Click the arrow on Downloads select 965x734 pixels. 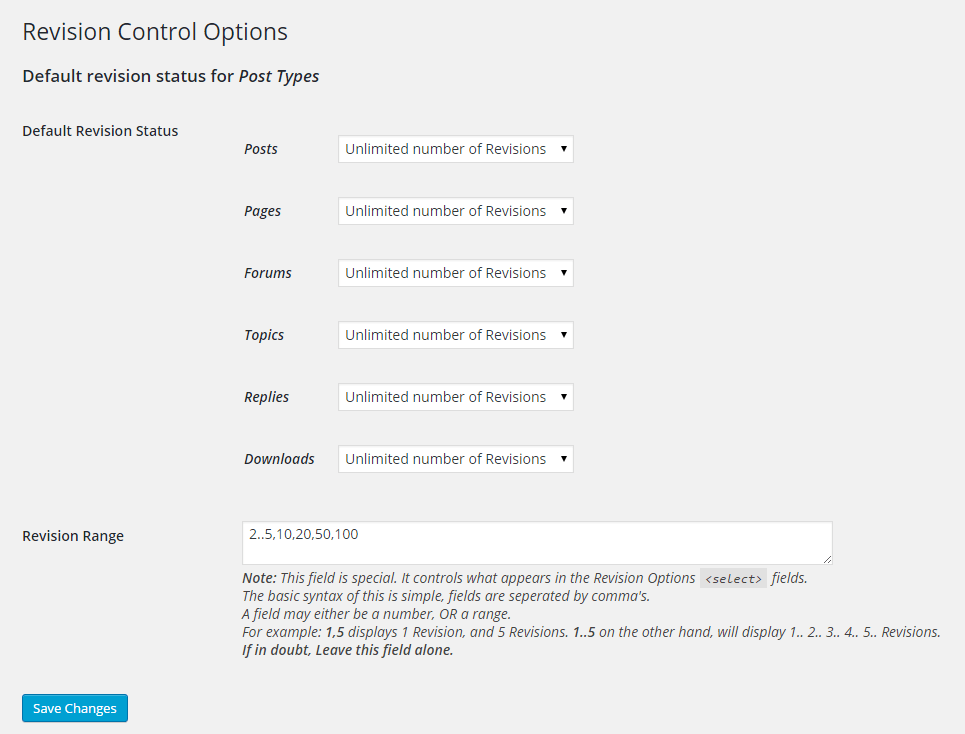[563, 459]
